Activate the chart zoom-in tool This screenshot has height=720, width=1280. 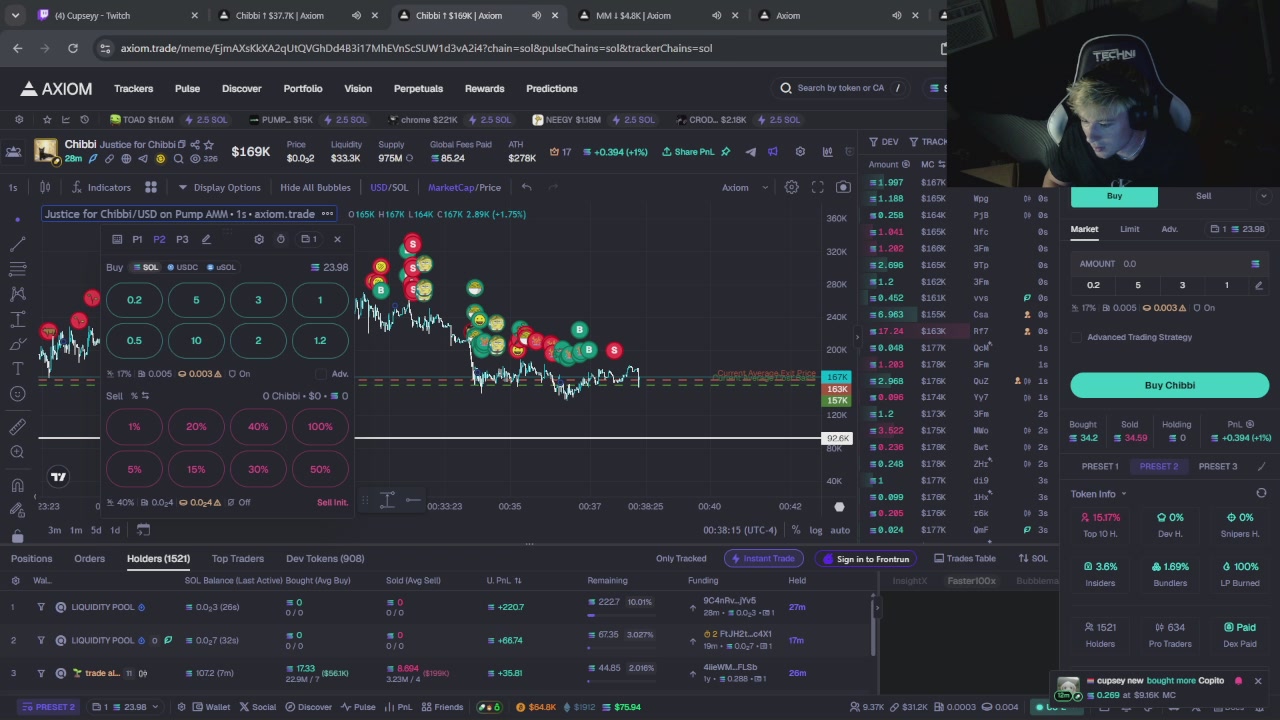point(17,452)
